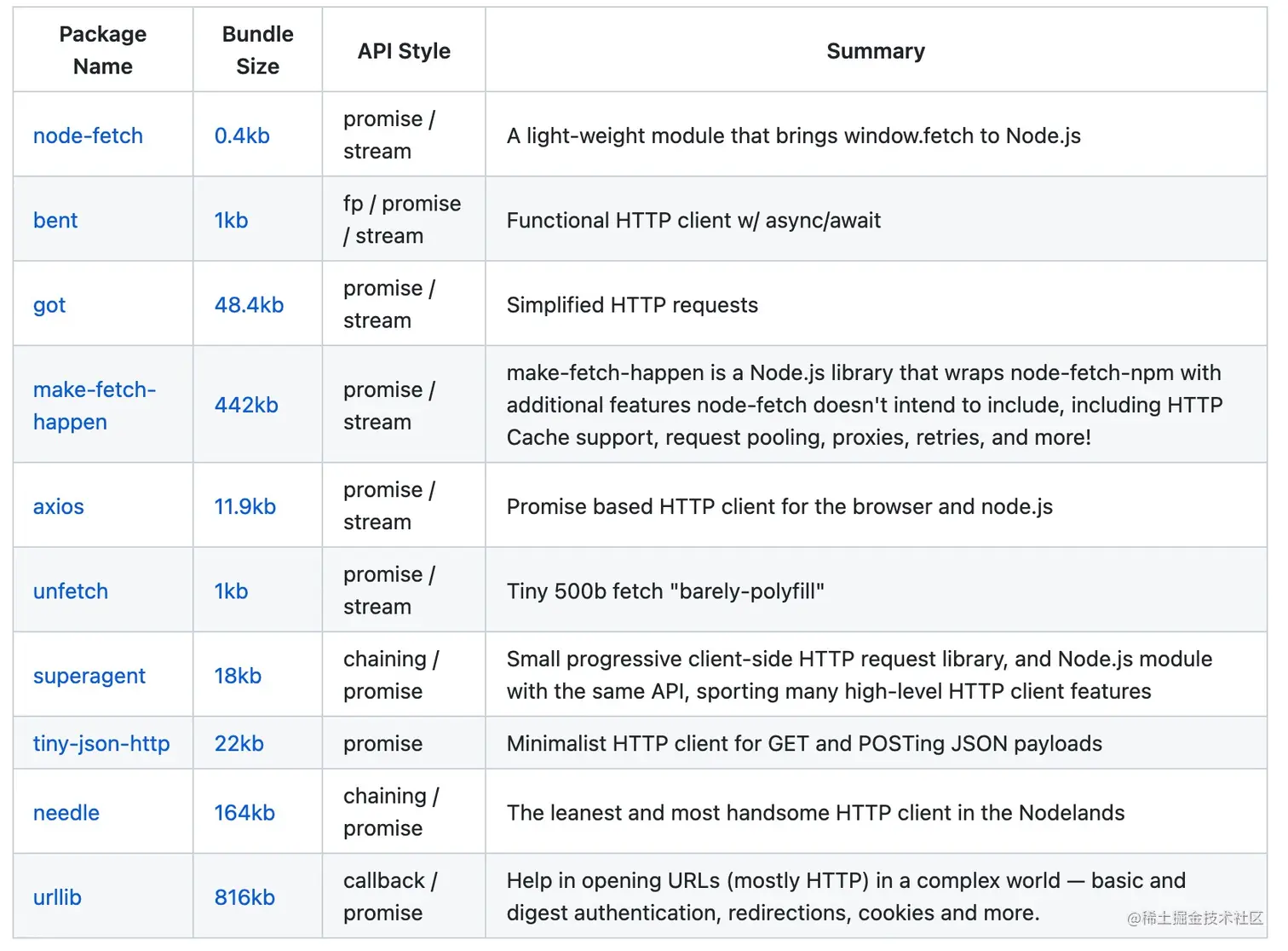Click 'Functional HTTP client w/ async/await' text

tap(693, 220)
